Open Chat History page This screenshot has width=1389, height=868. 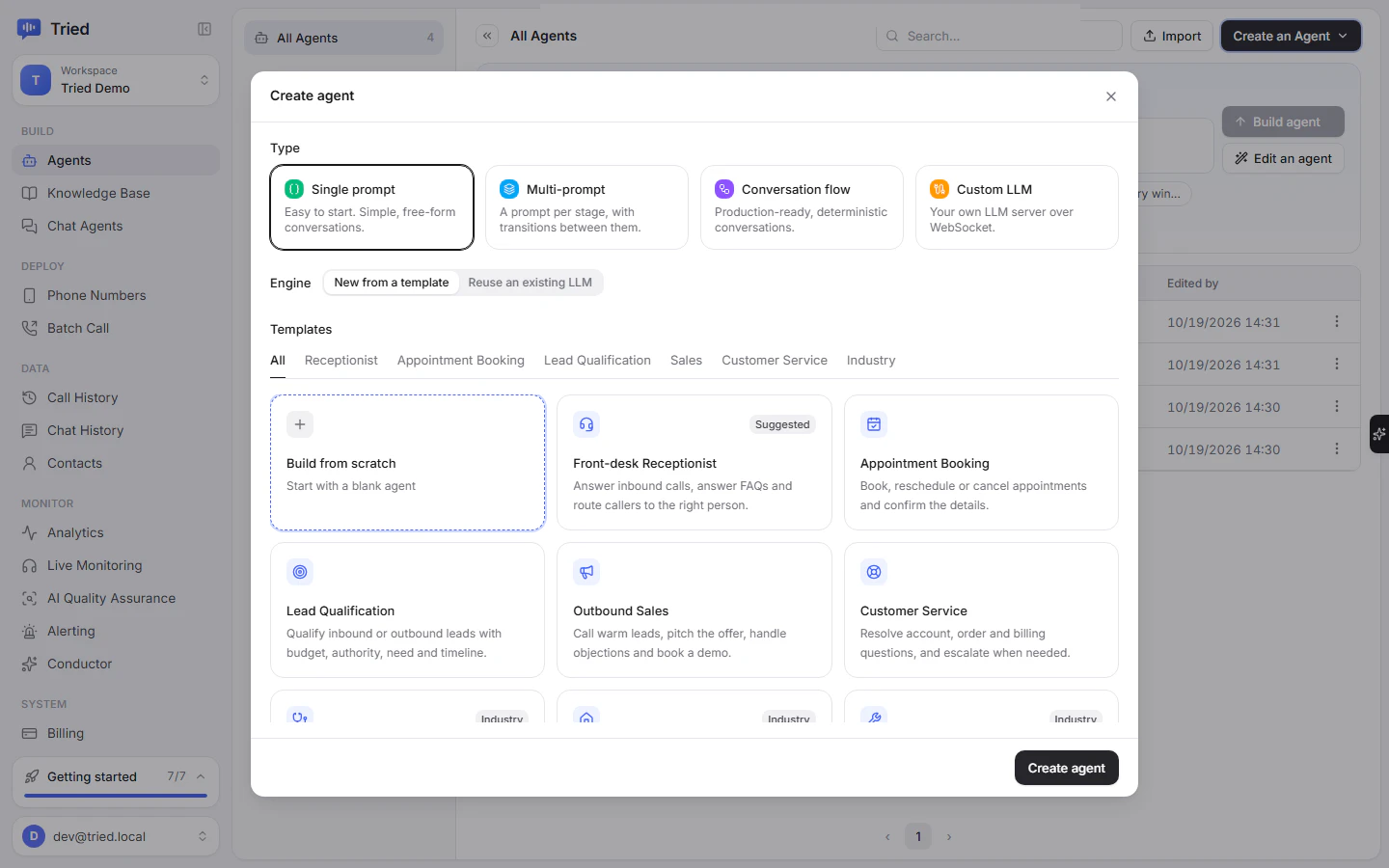pos(116,430)
